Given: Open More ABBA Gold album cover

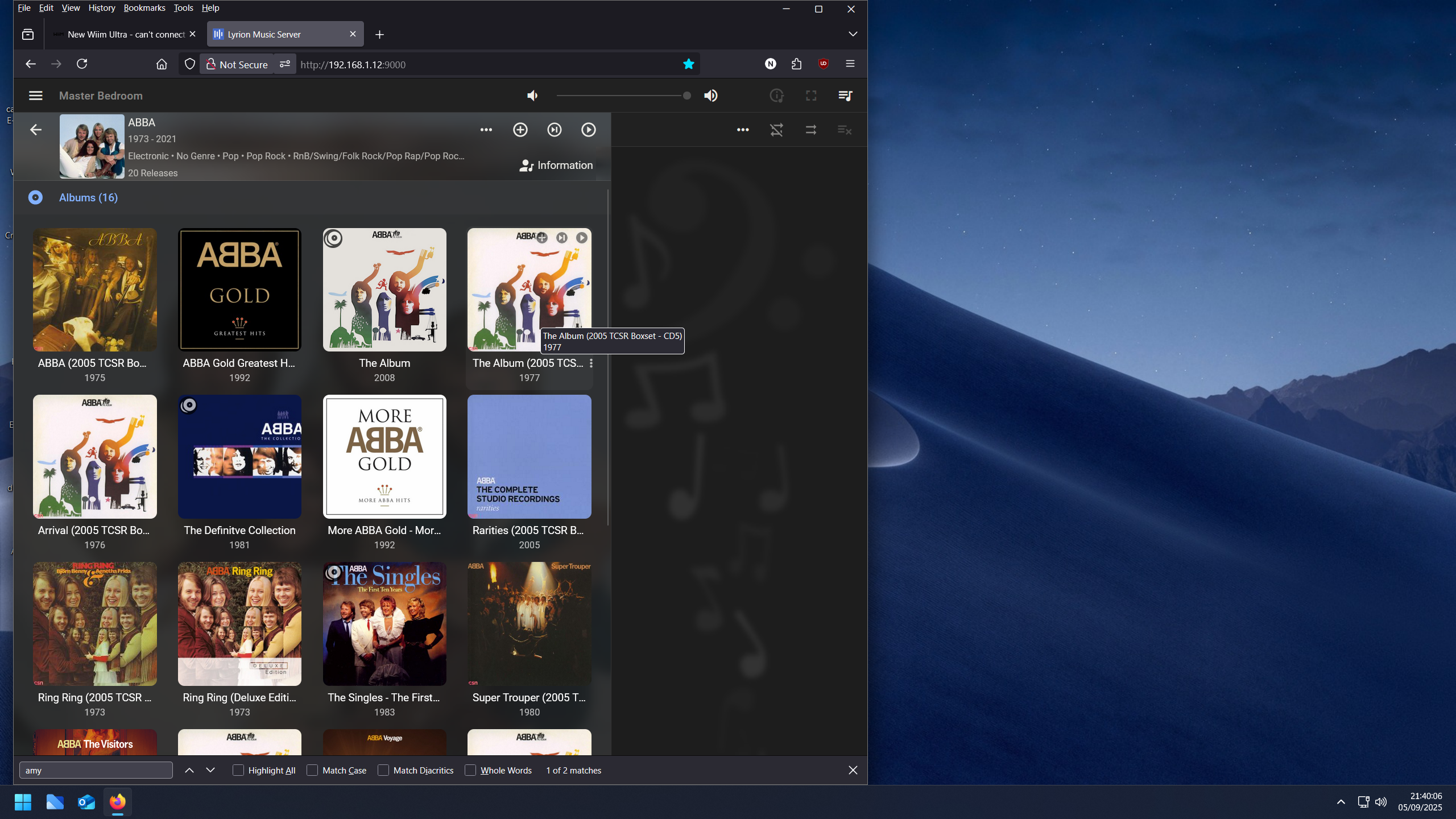Looking at the screenshot, I should [384, 457].
